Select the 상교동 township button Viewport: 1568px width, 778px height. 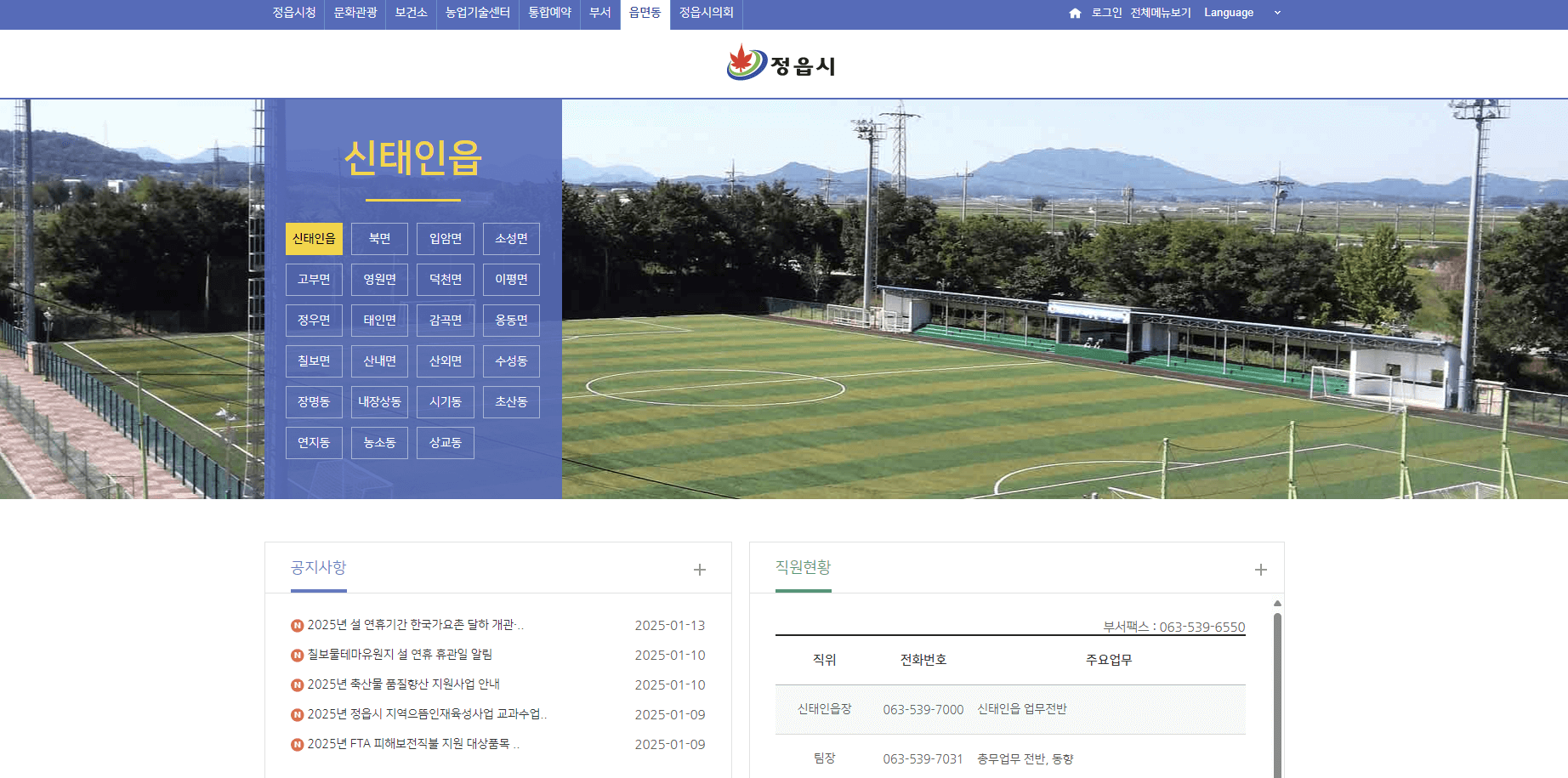pos(445,442)
